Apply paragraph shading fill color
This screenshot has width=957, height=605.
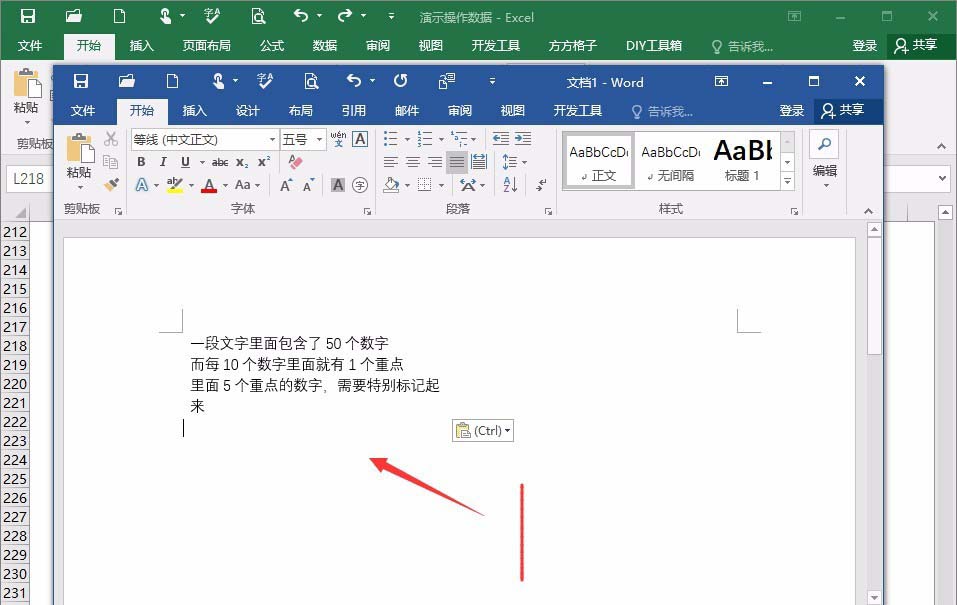[391, 184]
